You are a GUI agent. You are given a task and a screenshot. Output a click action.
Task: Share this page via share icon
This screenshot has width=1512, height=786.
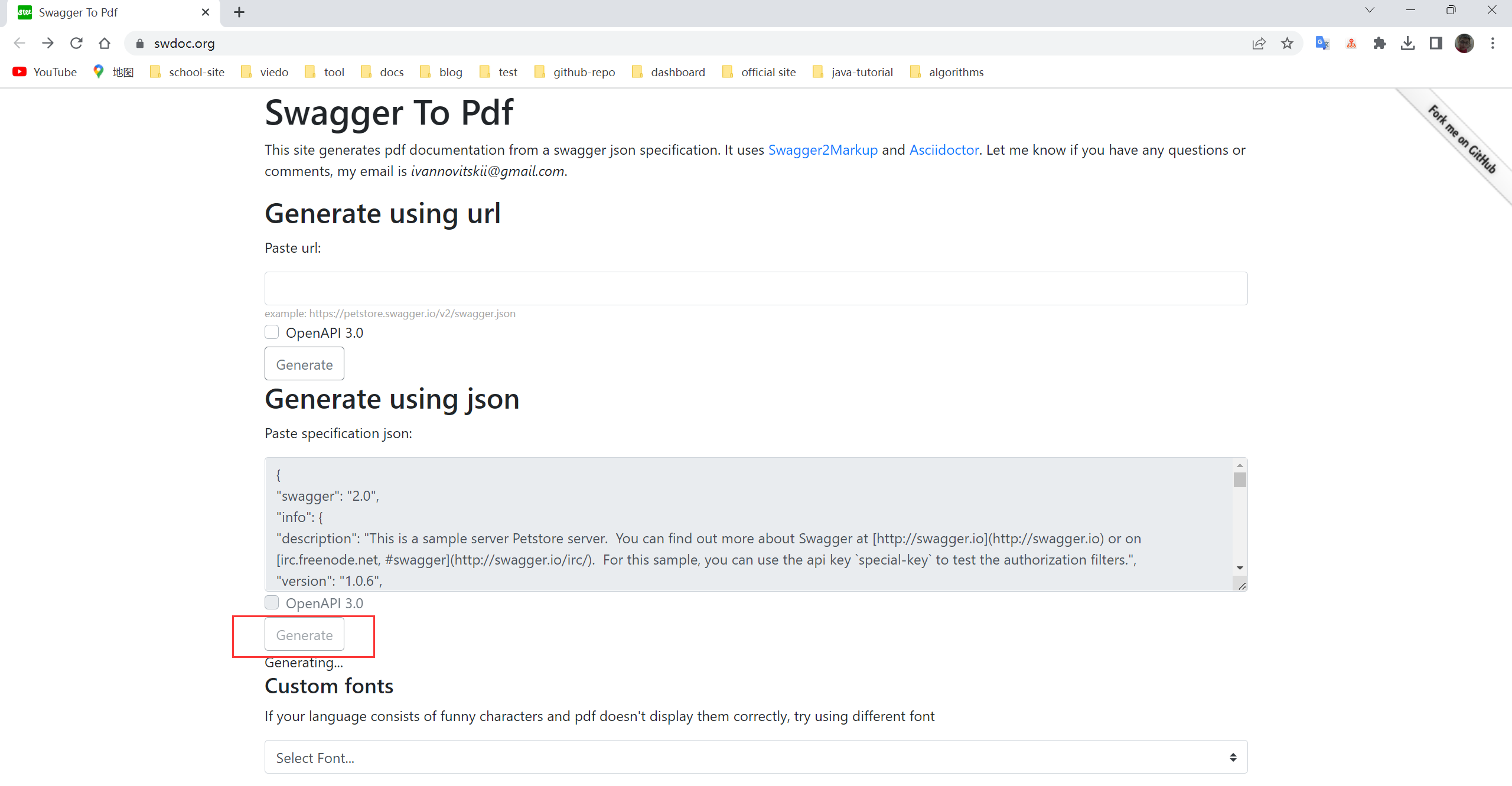pos(1259,43)
